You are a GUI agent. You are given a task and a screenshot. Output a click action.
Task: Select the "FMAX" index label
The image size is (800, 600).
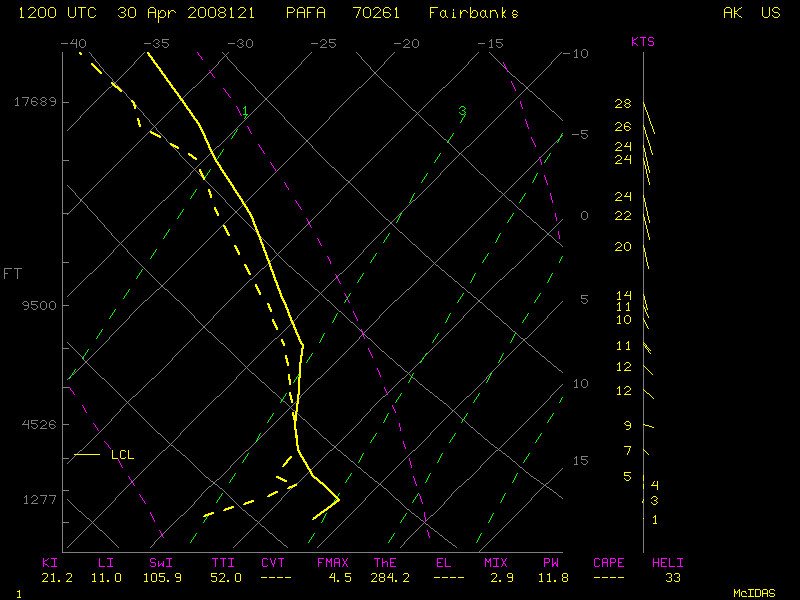point(333,563)
